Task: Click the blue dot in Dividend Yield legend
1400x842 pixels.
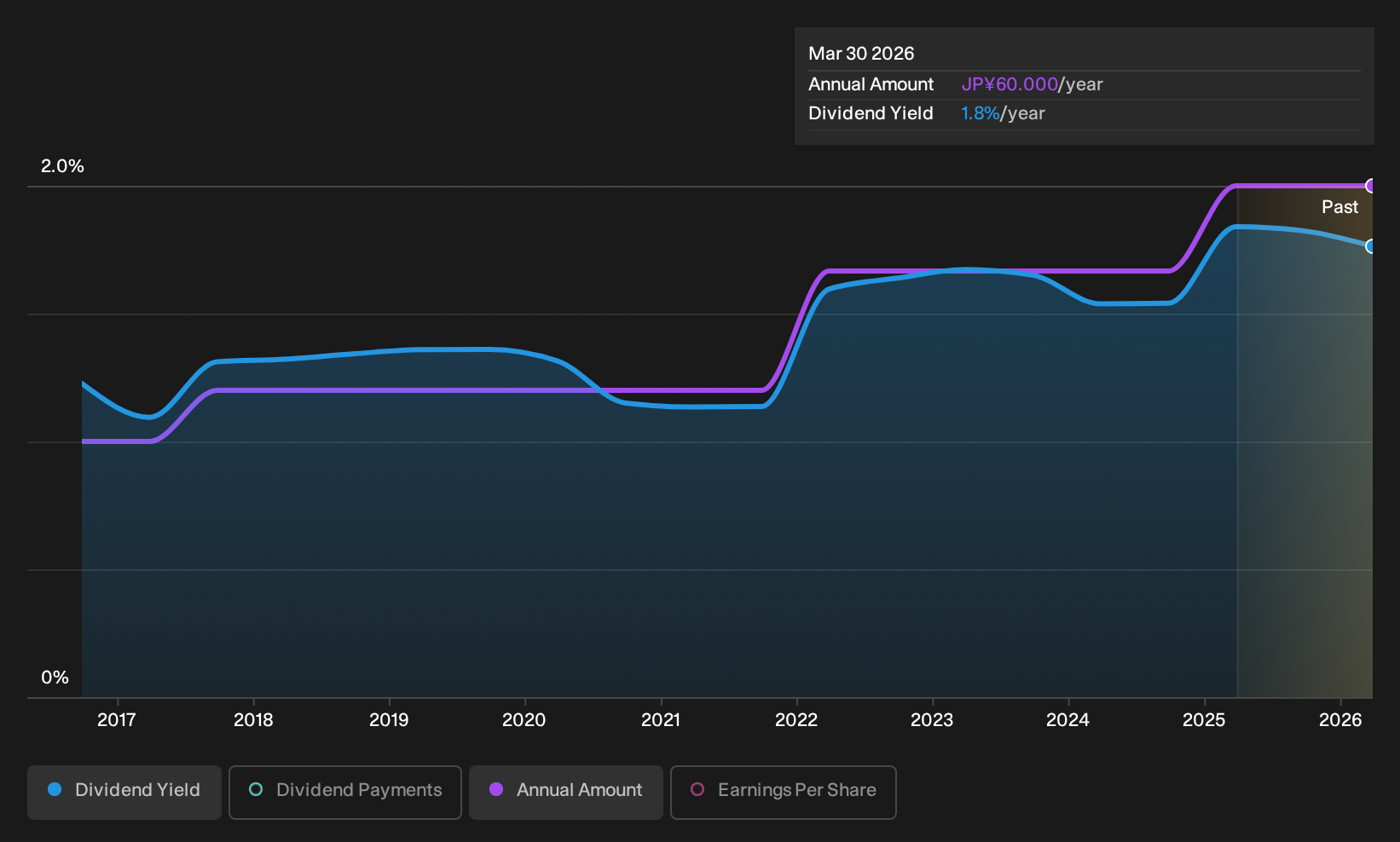Action: (55, 790)
